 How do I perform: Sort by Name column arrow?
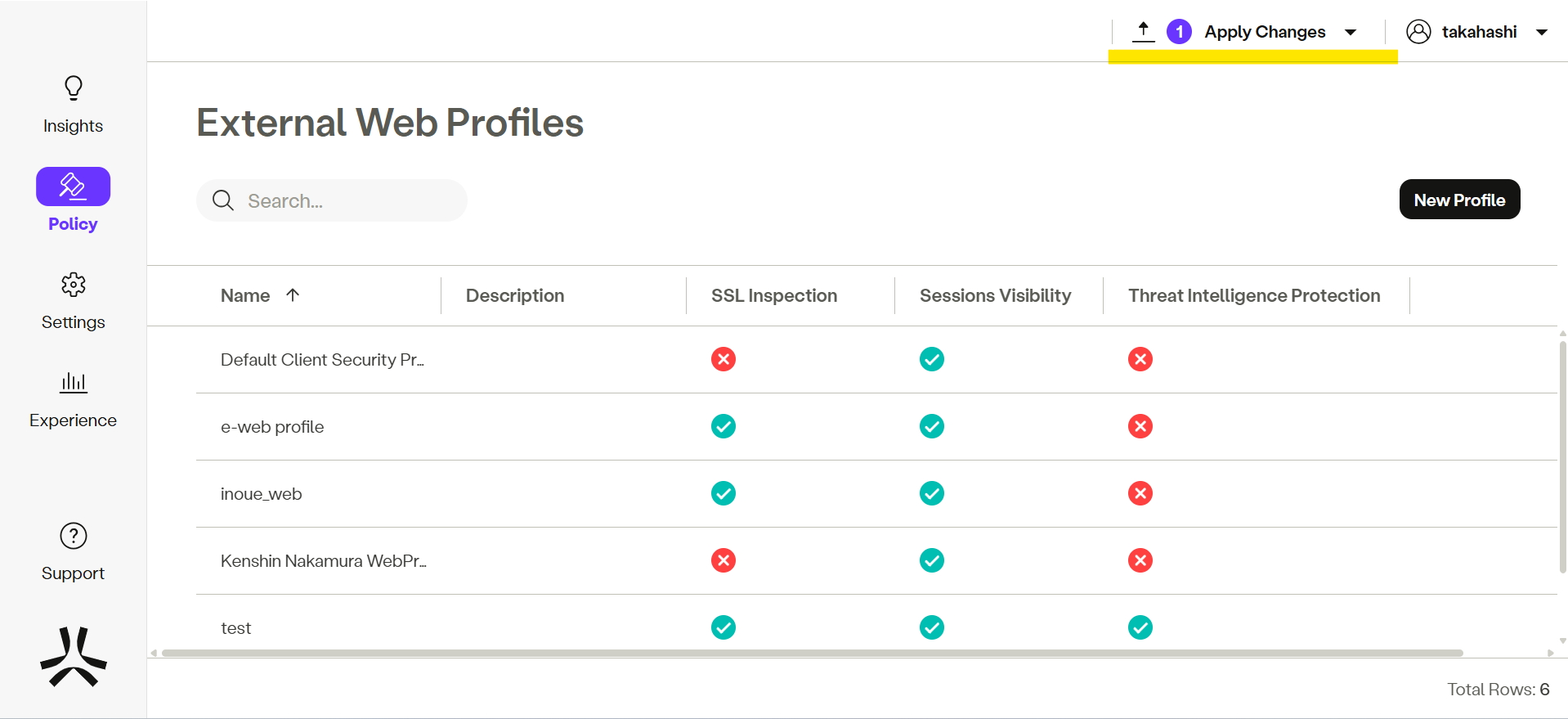[x=293, y=295]
